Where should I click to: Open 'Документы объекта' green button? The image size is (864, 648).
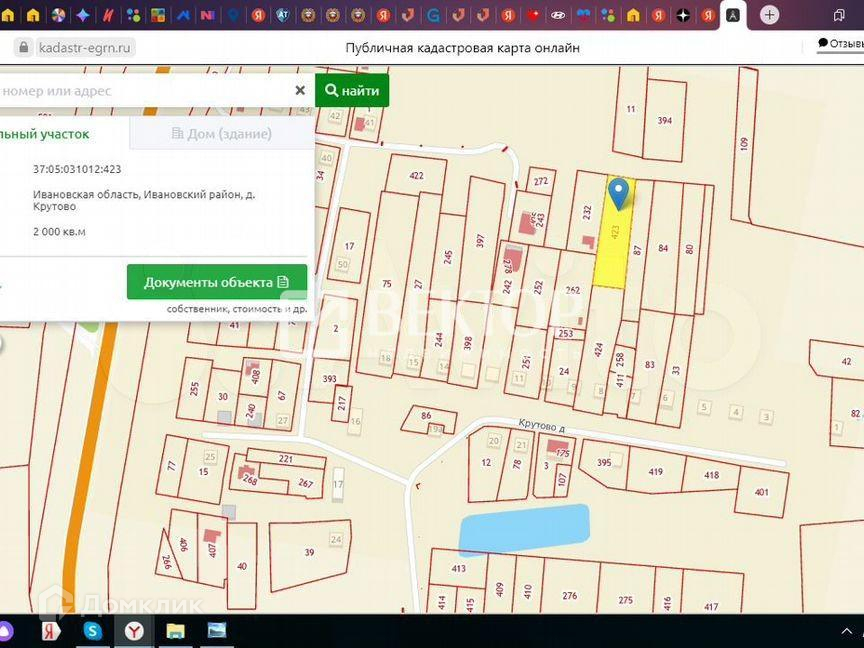pyautogui.click(x=216, y=282)
